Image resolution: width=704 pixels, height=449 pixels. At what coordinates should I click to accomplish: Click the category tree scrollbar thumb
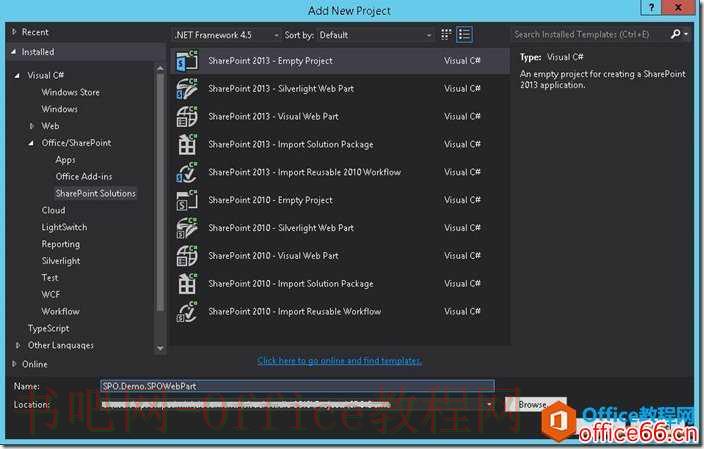click(x=160, y=193)
